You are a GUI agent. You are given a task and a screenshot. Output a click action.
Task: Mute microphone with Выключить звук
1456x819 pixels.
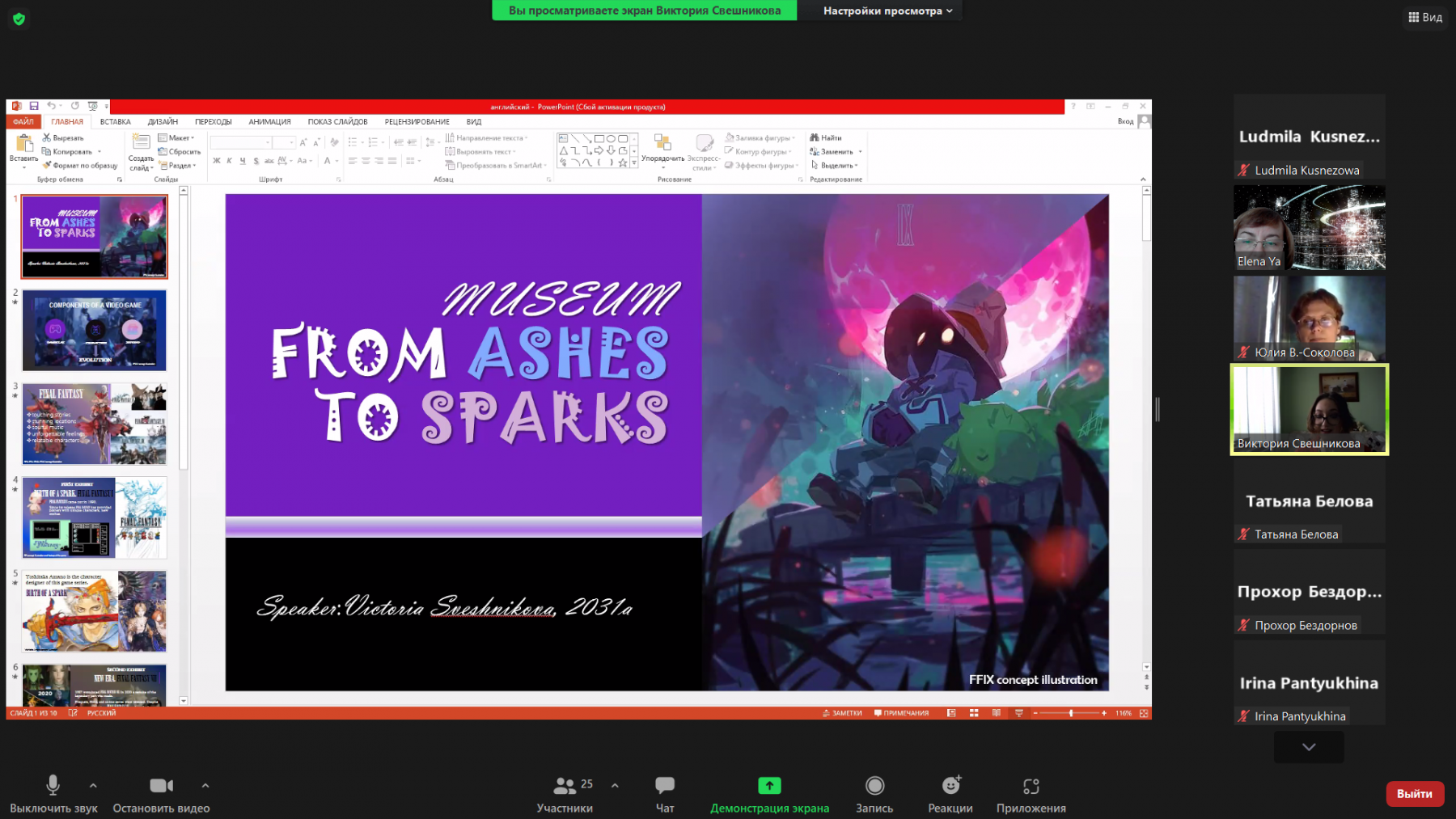[53, 795]
